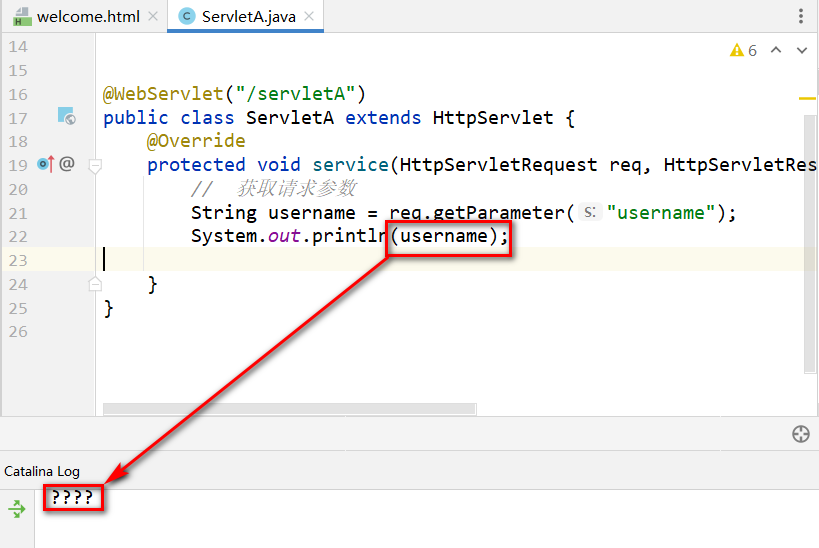Click the fold end marker on line 24
The height and width of the screenshot is (548, 819).
95,284
